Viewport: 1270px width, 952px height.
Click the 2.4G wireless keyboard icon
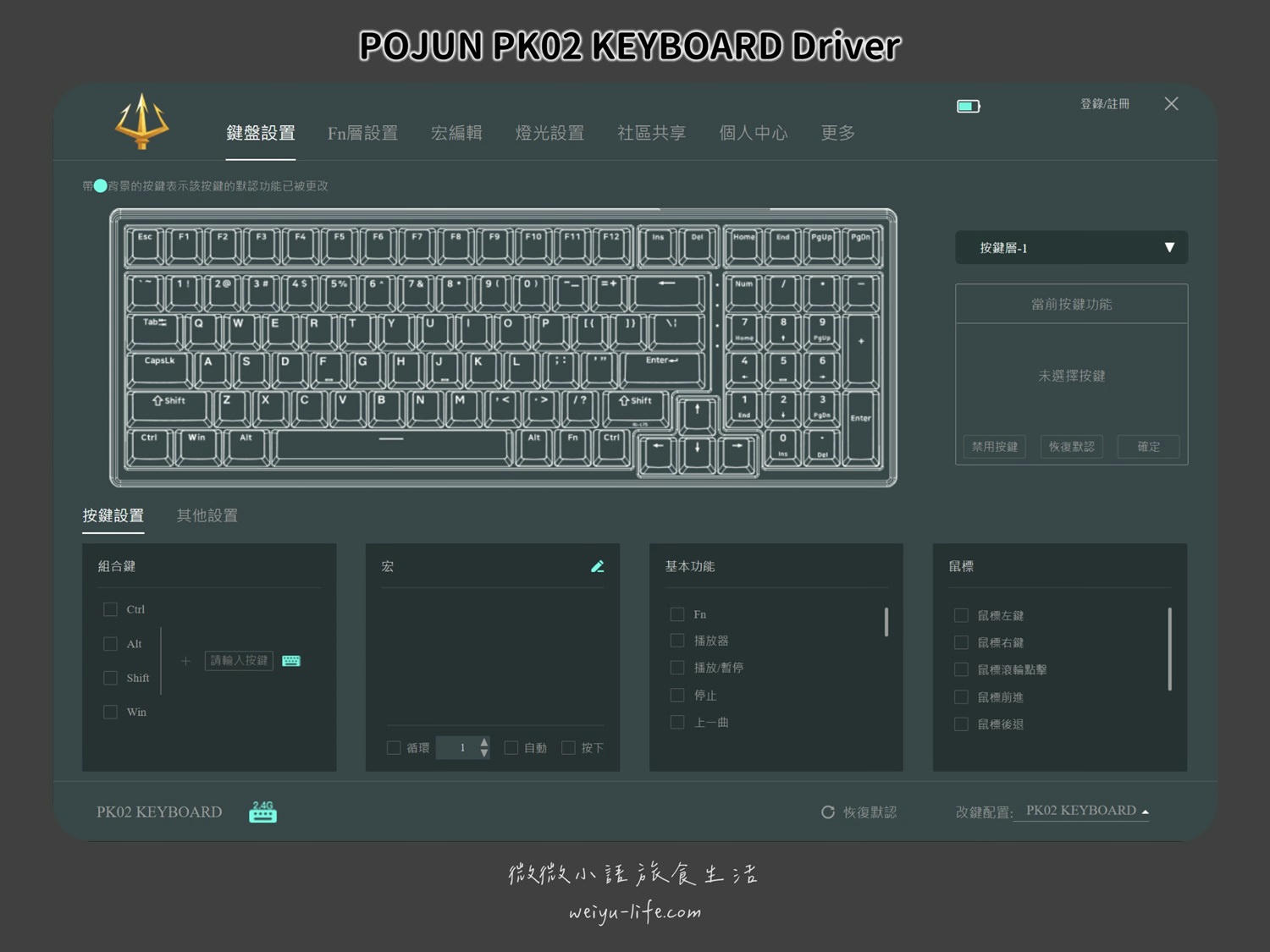pyautogui.click(x=262, y=812)
